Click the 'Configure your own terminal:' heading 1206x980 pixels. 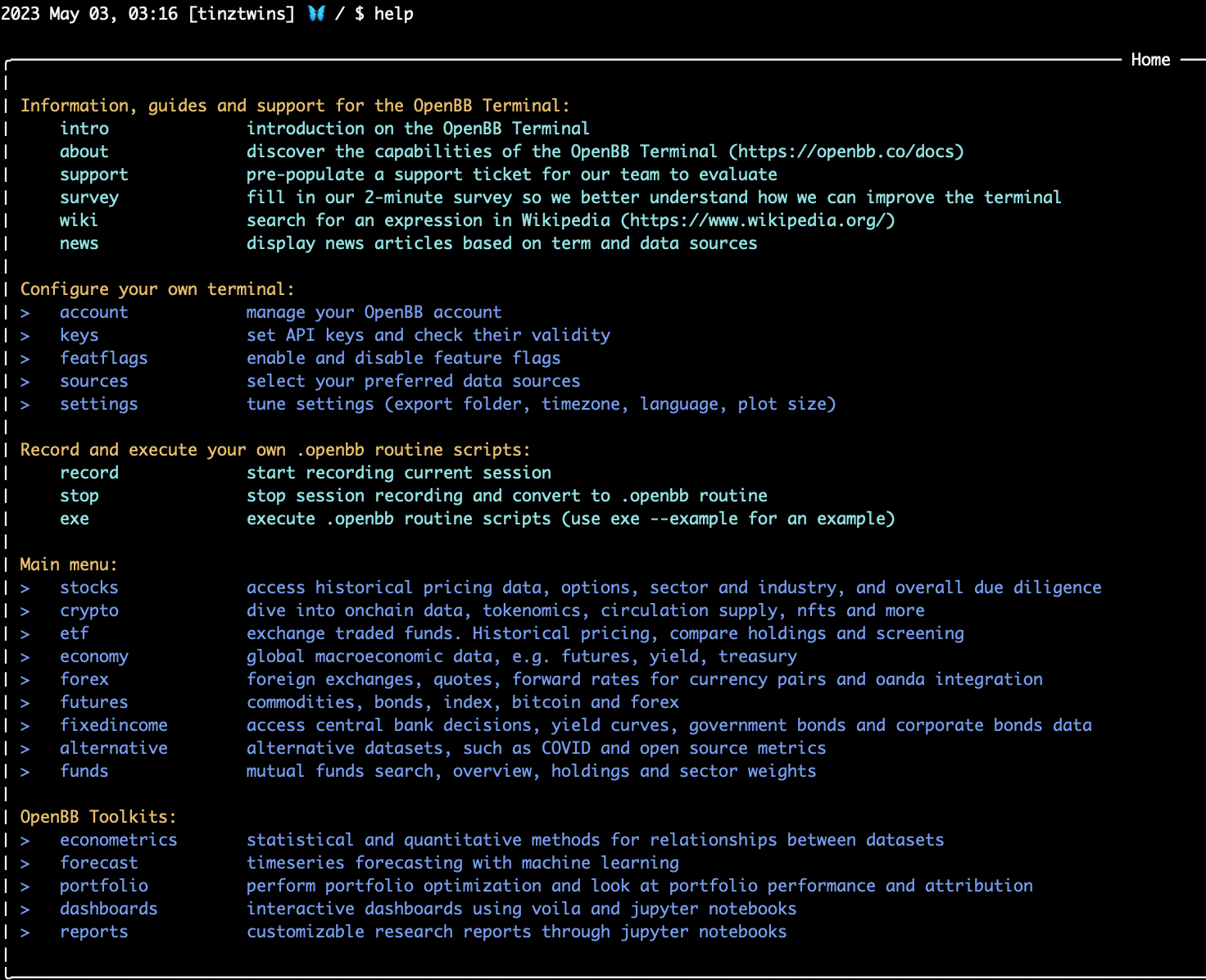[157, 289]
